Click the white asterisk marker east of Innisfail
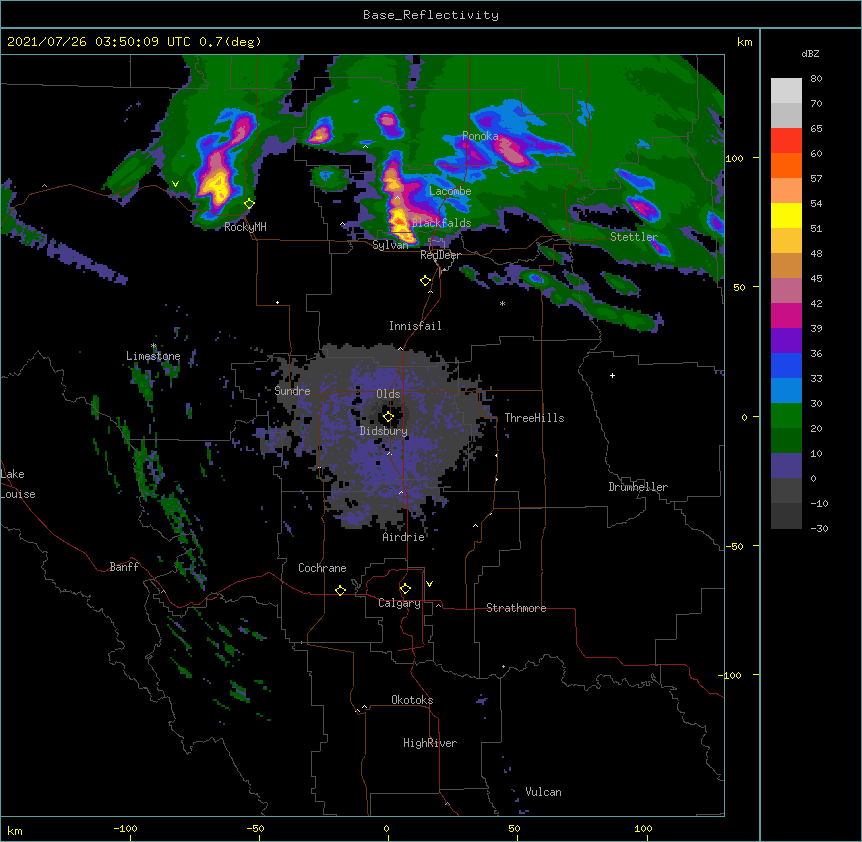 coord(502,304)
